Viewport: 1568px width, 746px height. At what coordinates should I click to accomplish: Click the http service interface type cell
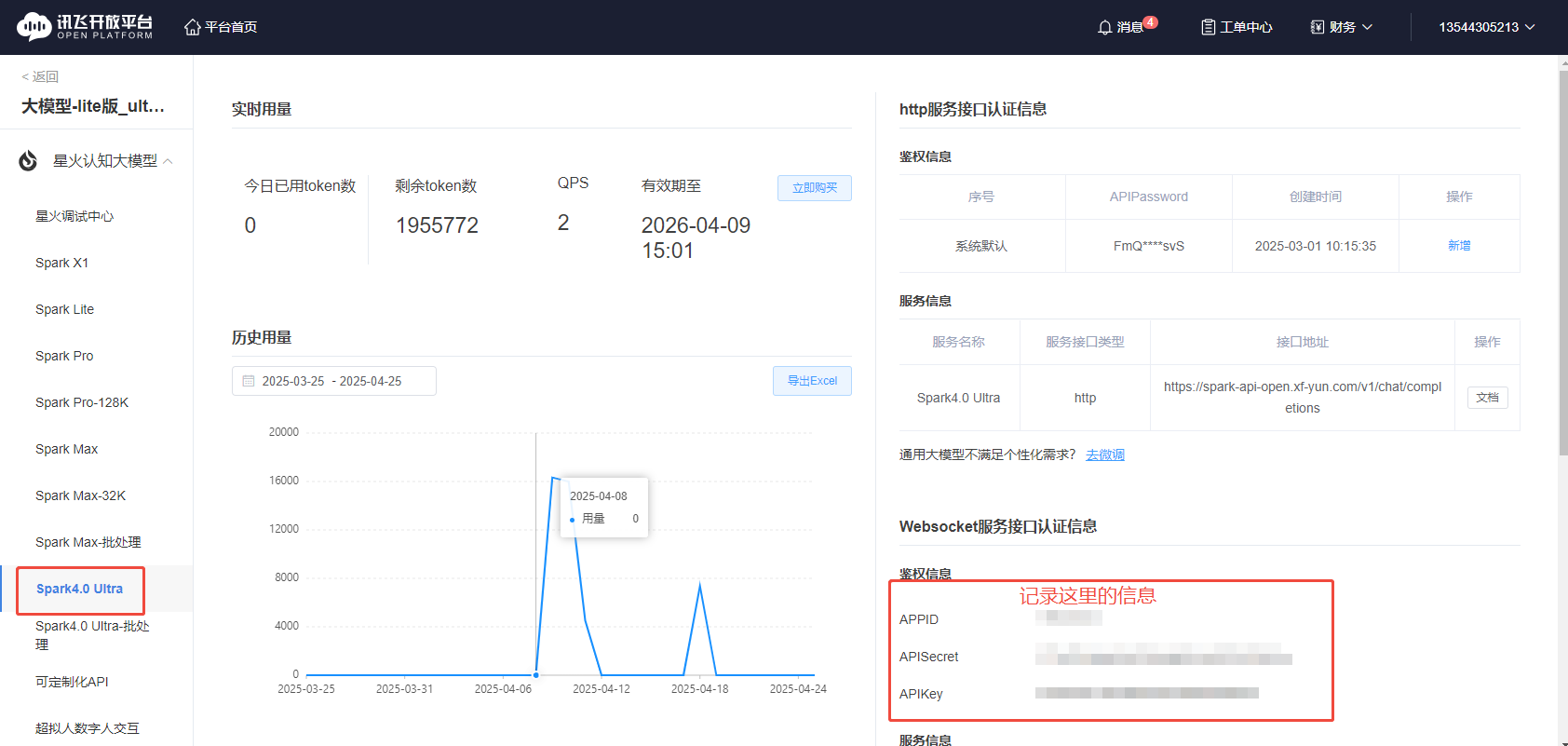pos(1086,398)
